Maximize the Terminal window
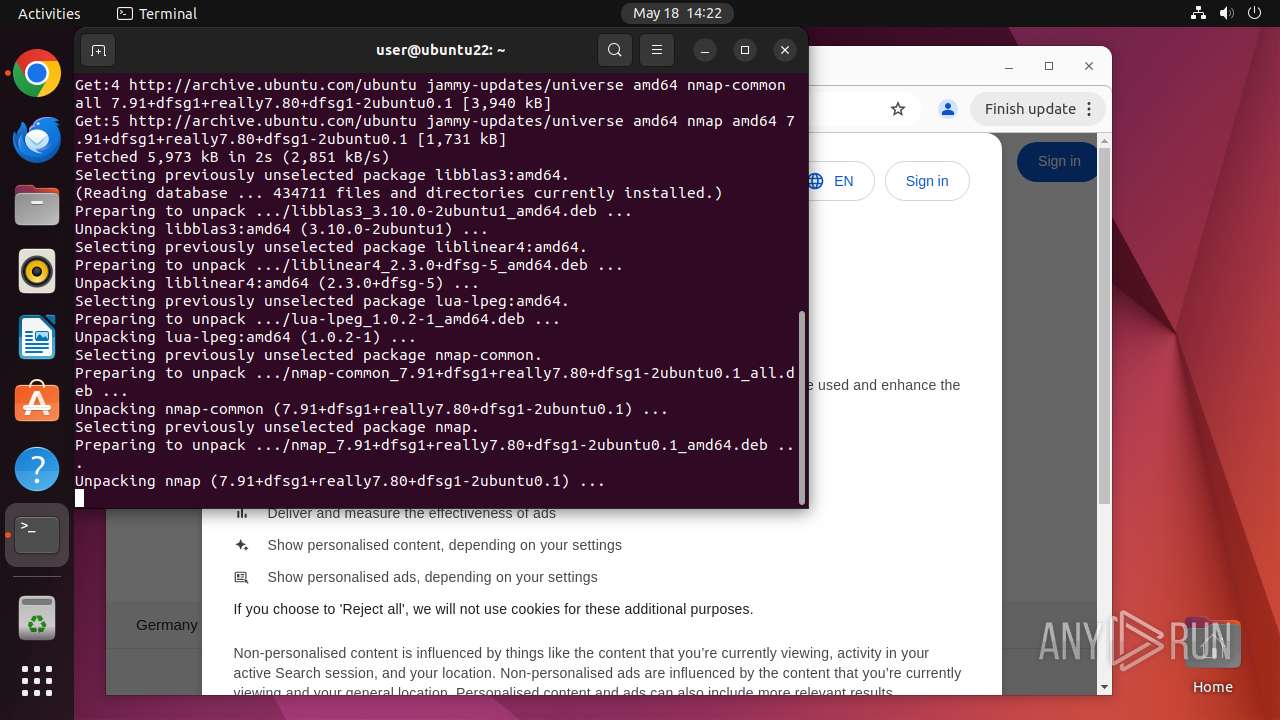Viewport: 1280px width, 720px height. point(745,50)
